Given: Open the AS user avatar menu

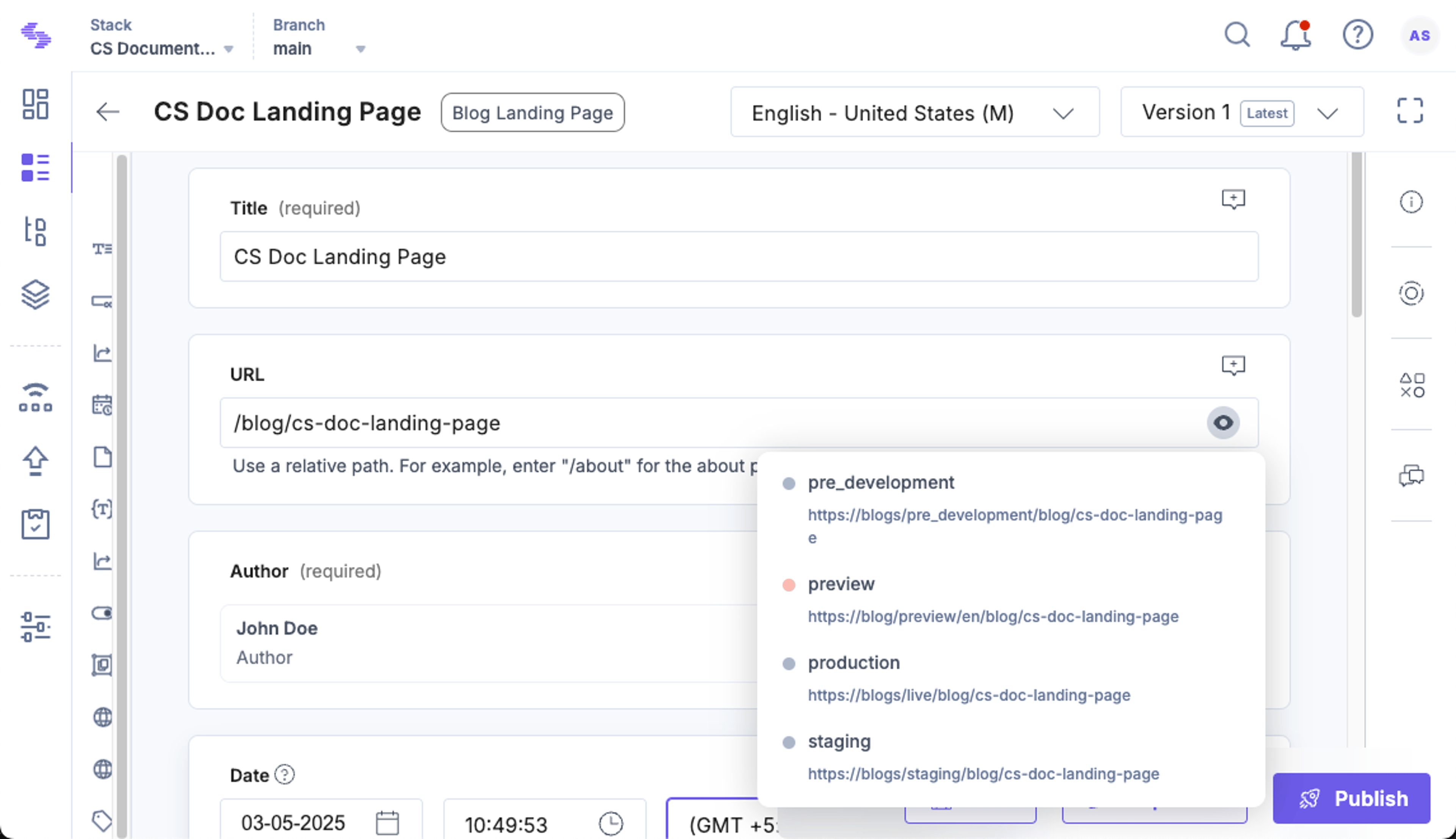Looking at the screenshot, I should 1420,36.
